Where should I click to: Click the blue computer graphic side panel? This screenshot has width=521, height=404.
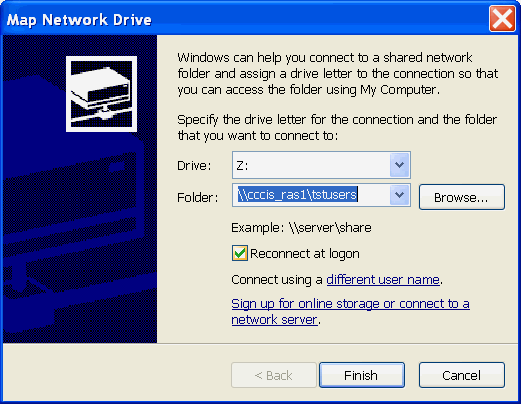(x=80, y=189)
